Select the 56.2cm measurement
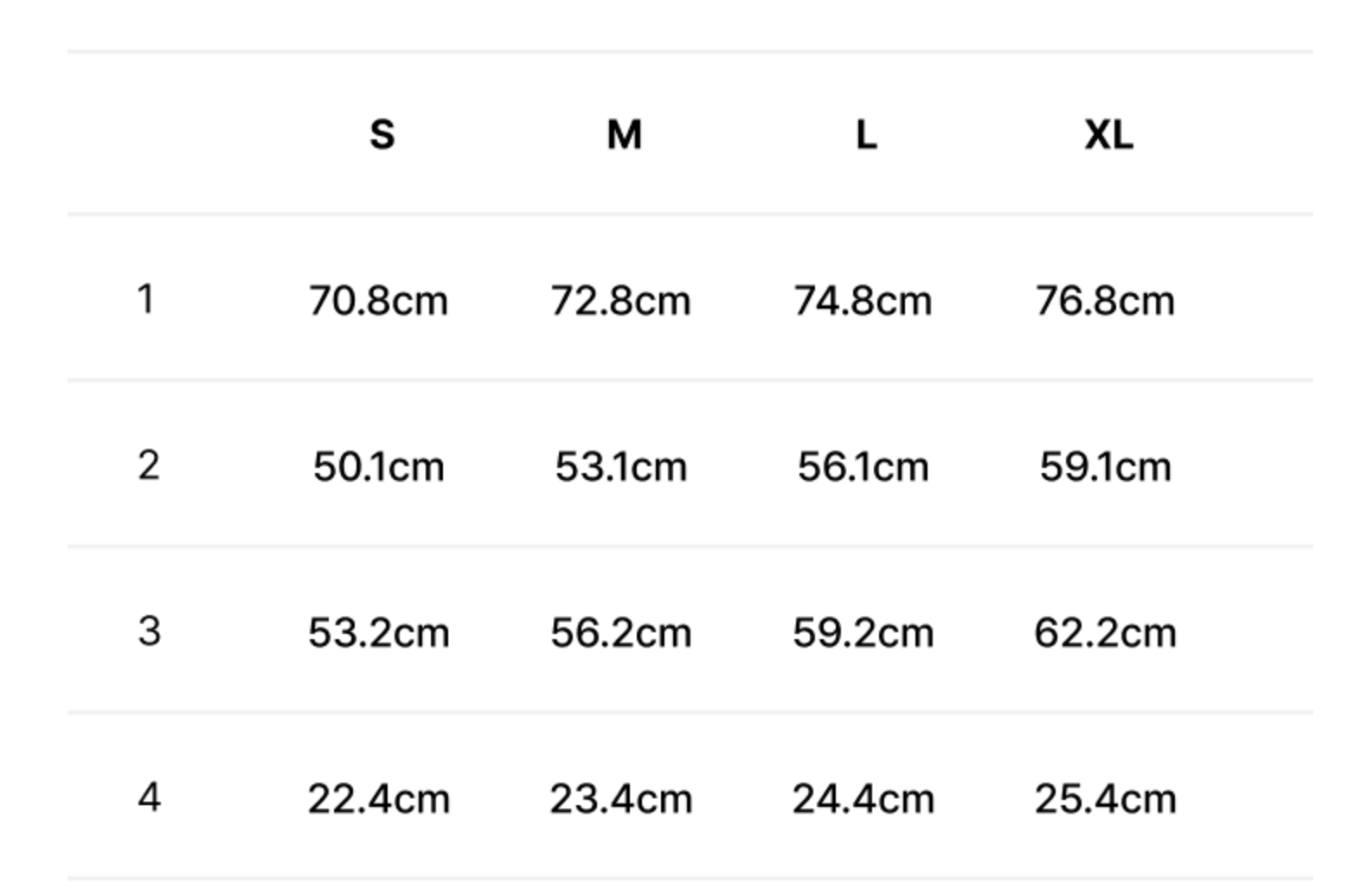Viewport: 1361px width, 896px height. pyautogui.click(x=620, y=633)
